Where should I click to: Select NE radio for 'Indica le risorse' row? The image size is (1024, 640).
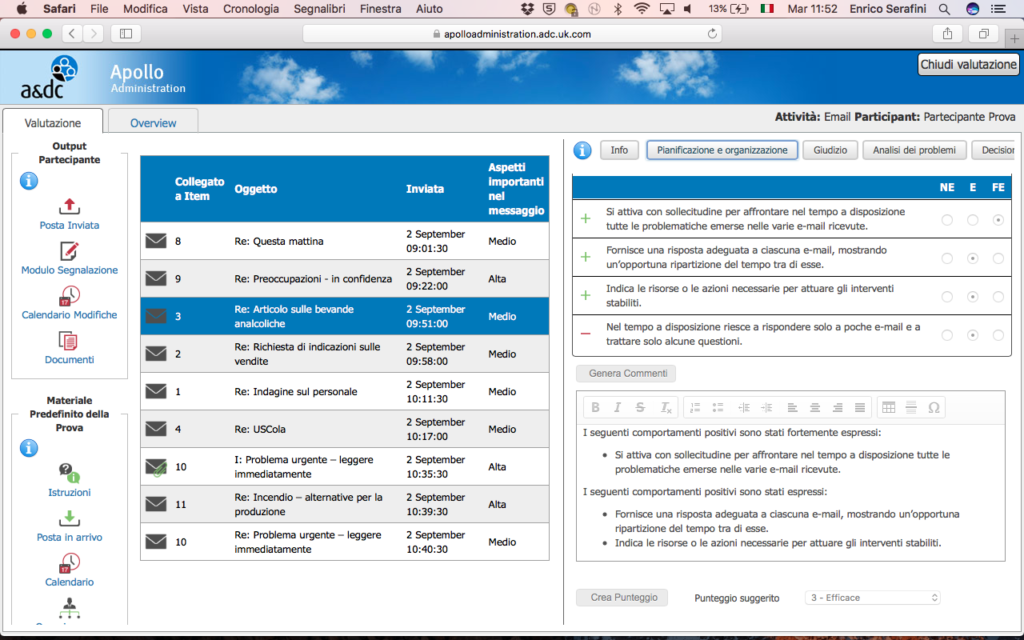(x=947, y=297)
